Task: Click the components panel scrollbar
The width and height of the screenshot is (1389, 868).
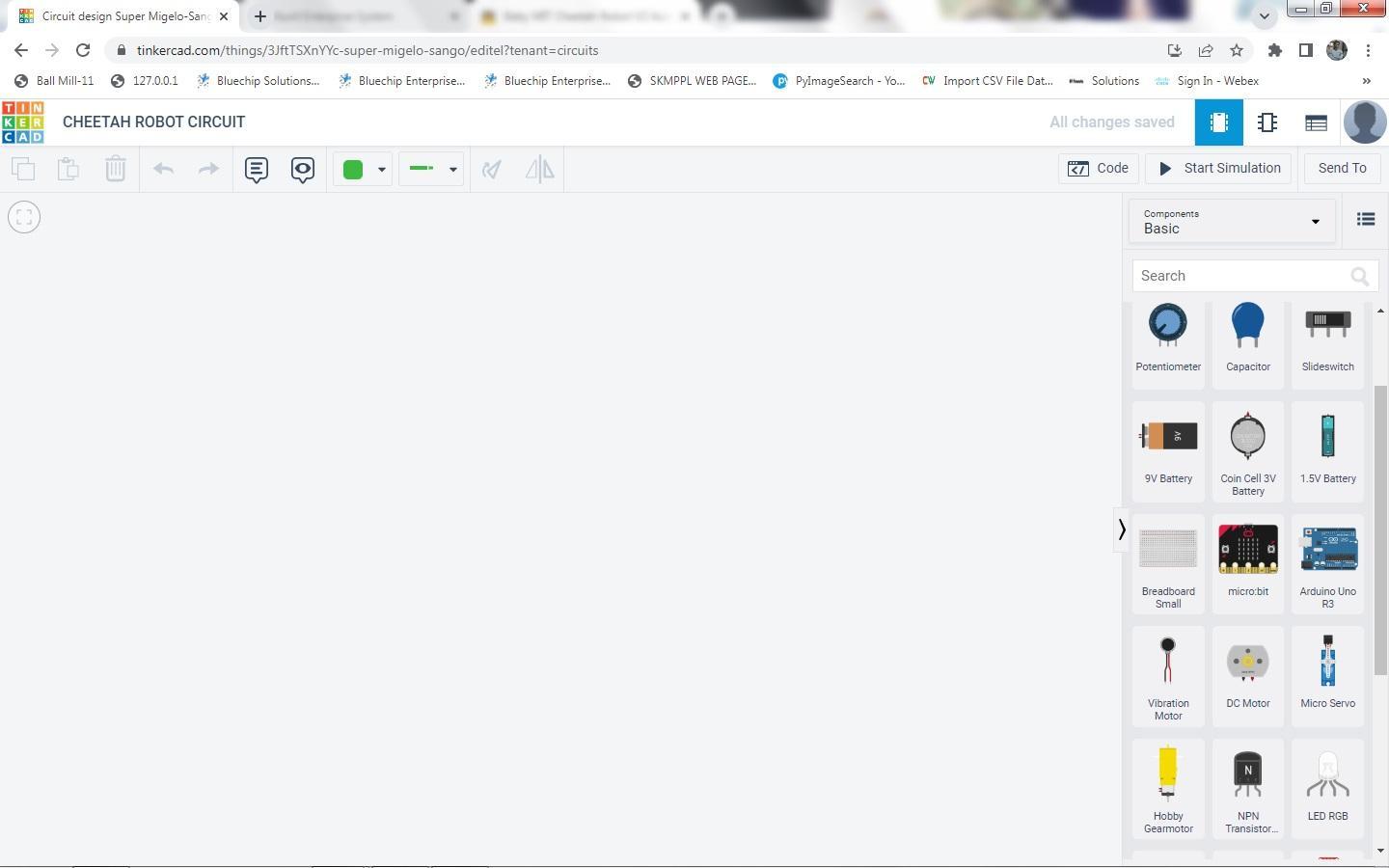Action: pos(1380,529)
